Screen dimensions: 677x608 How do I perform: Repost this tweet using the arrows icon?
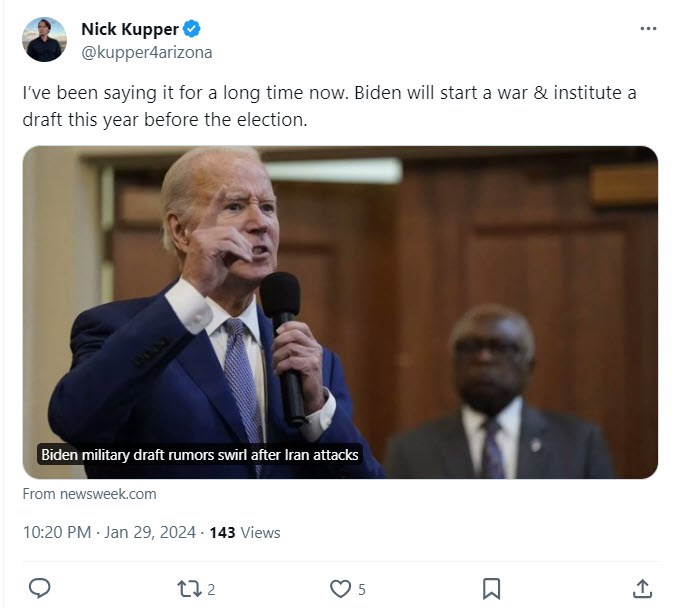[x=188, y=588]
